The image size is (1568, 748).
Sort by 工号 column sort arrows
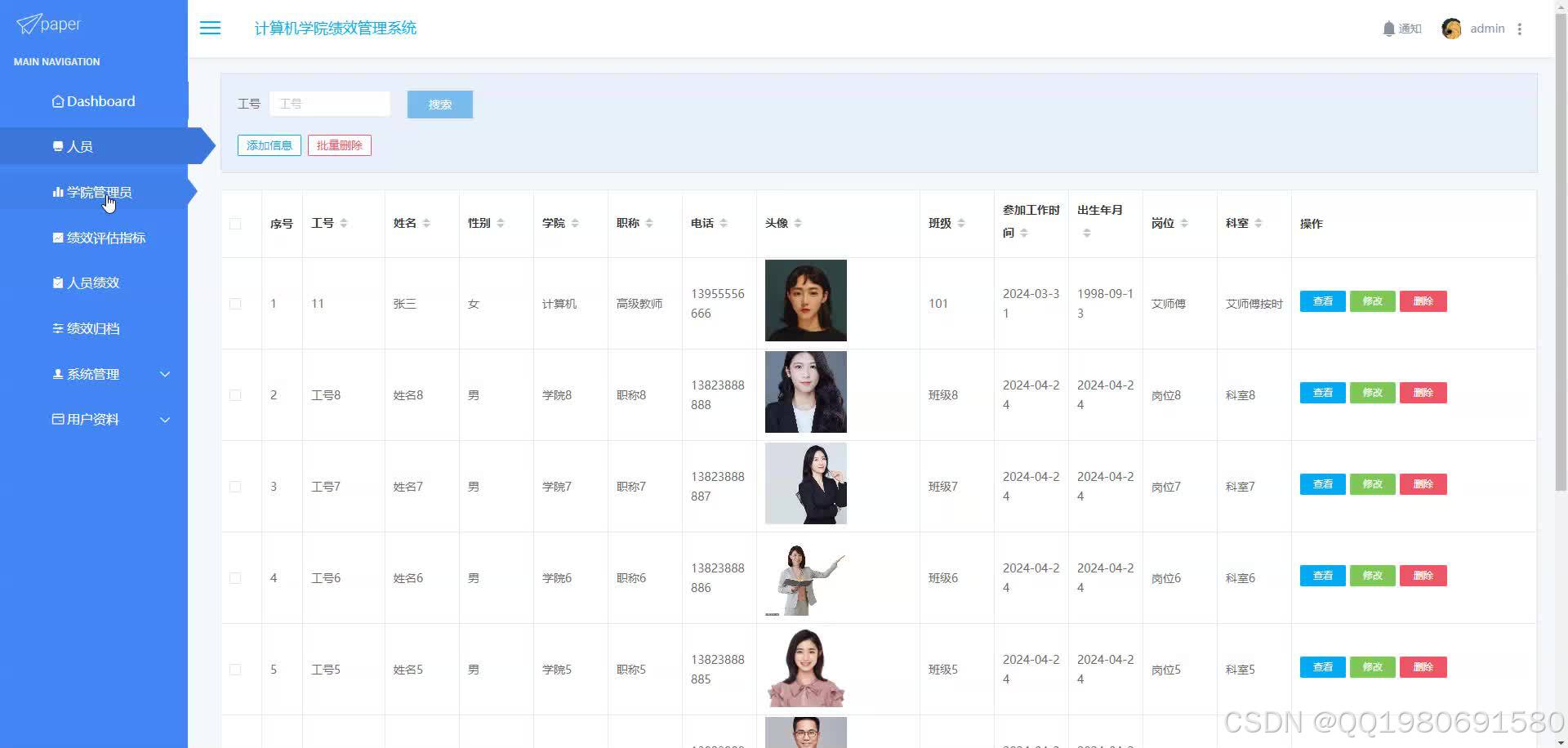[x=344, y=223]
